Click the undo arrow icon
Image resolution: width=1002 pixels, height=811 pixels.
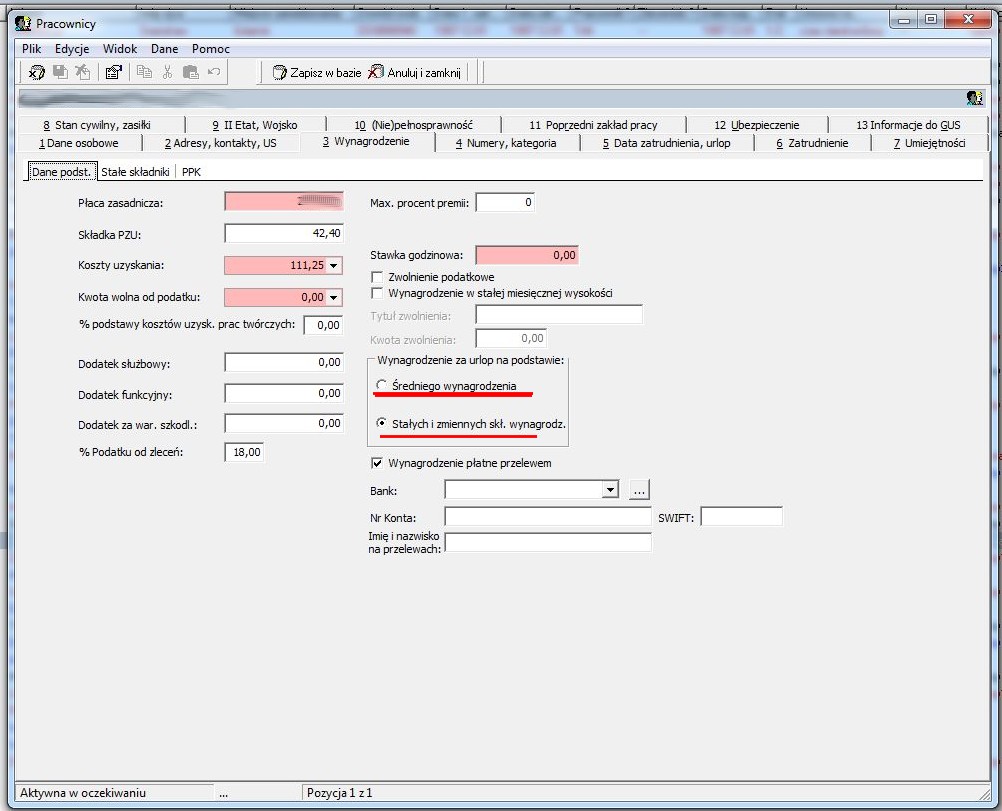pos(214,72)
